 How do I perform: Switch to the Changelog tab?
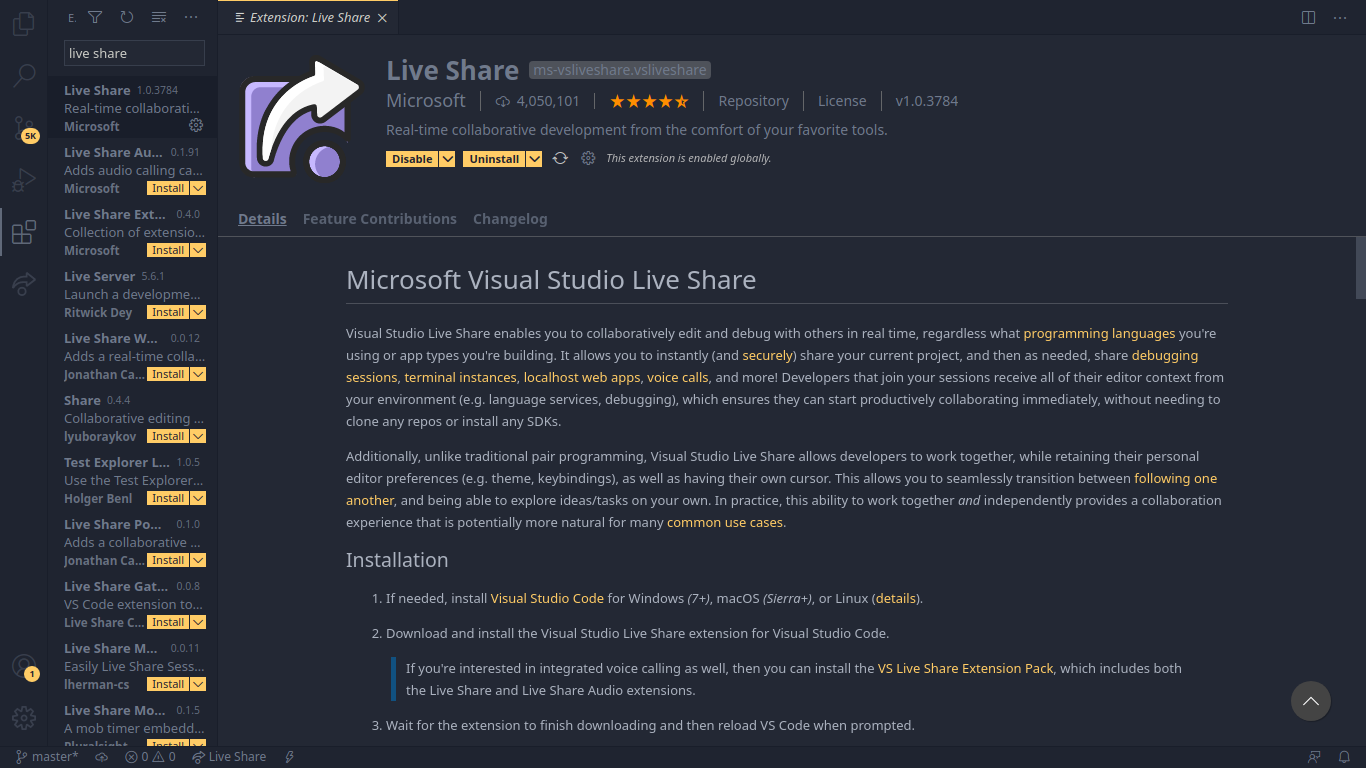click(510, 219)
